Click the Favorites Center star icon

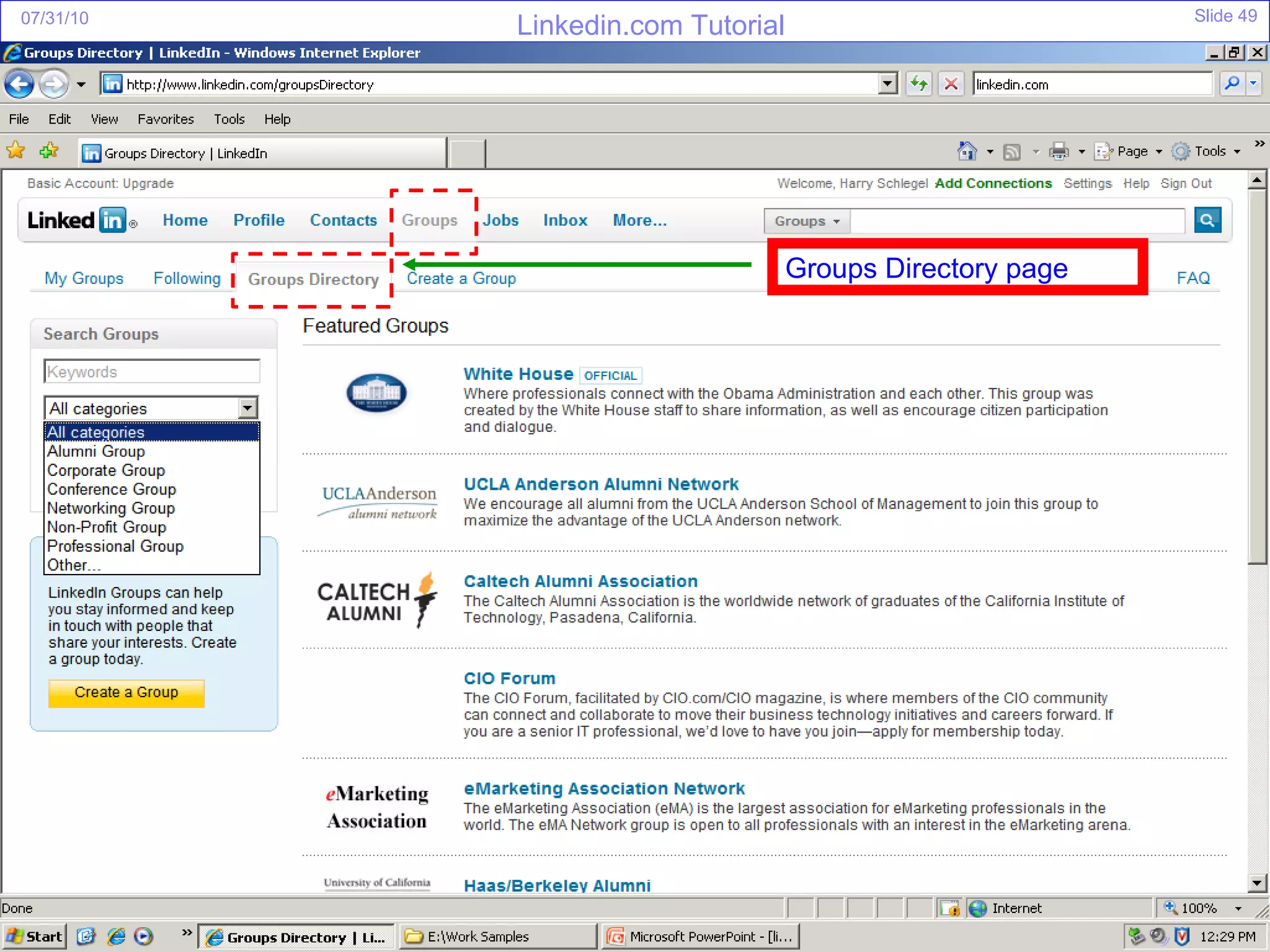point(16,151)
